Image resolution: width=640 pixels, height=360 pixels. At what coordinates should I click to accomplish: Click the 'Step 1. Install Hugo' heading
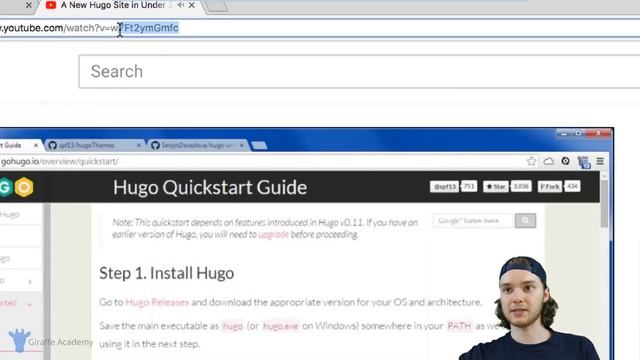[x=167, y=273]
